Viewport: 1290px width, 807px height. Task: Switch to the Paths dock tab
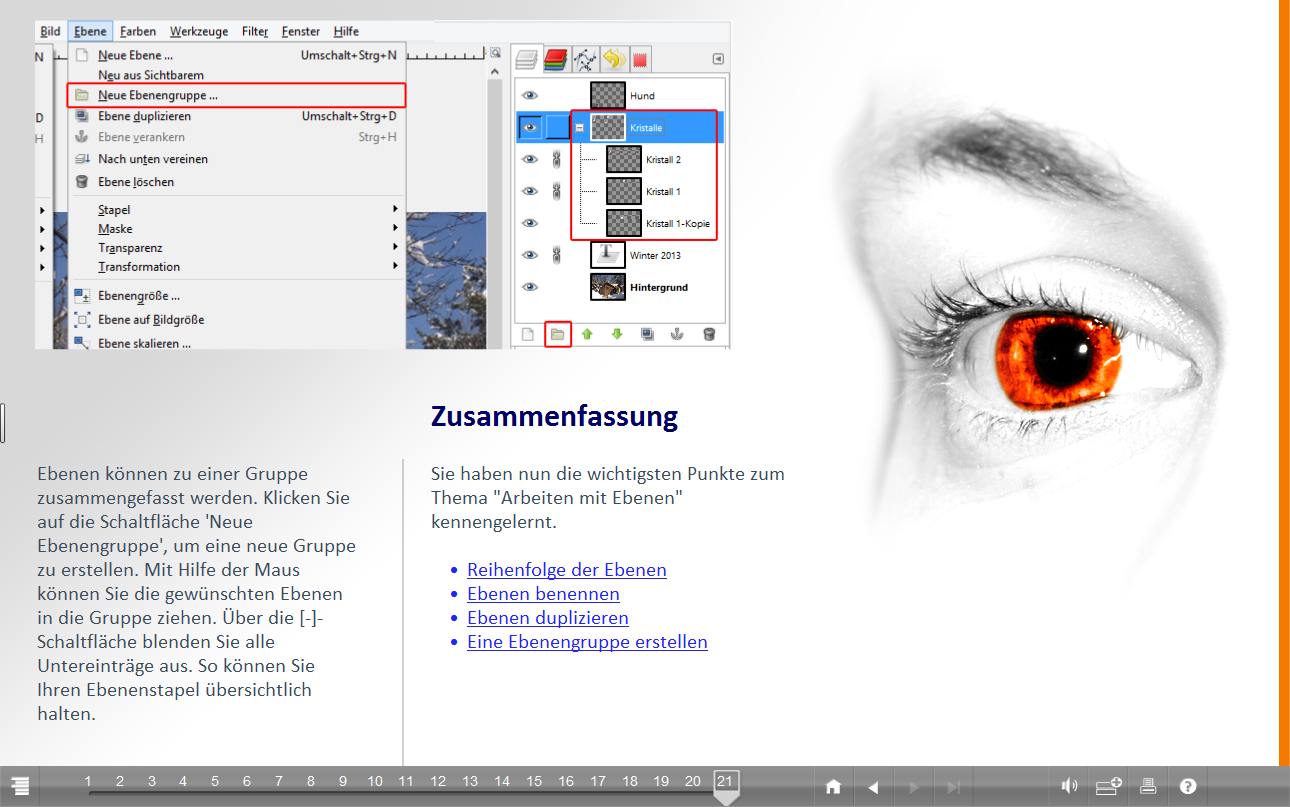pyautogui.click(x=585, y=60)
